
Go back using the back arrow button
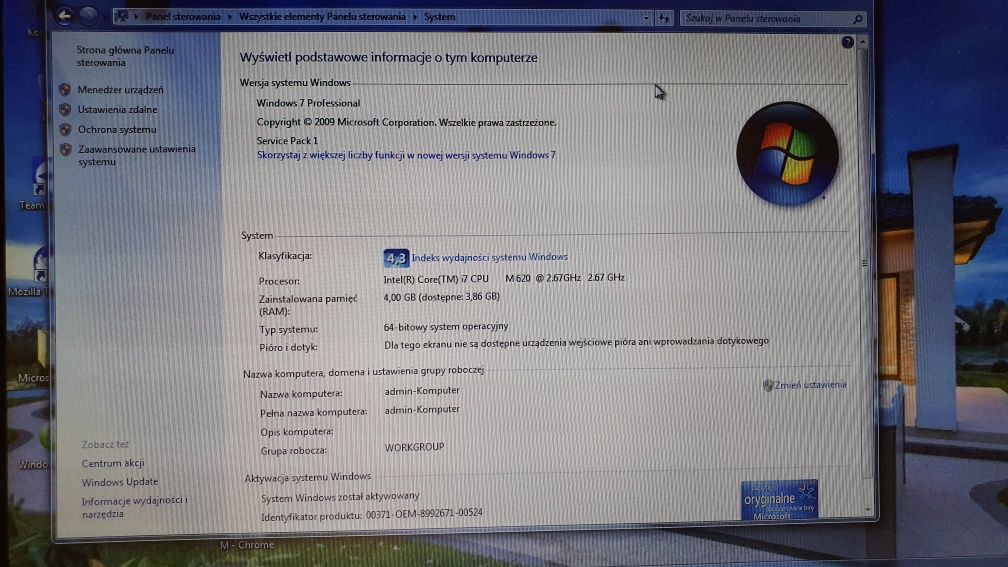click(x=64, y=15)
